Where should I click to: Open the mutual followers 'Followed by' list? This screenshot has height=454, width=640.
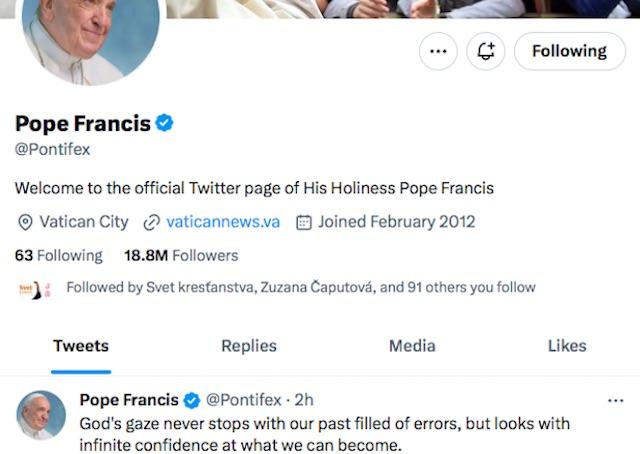(x=300, y=288)
